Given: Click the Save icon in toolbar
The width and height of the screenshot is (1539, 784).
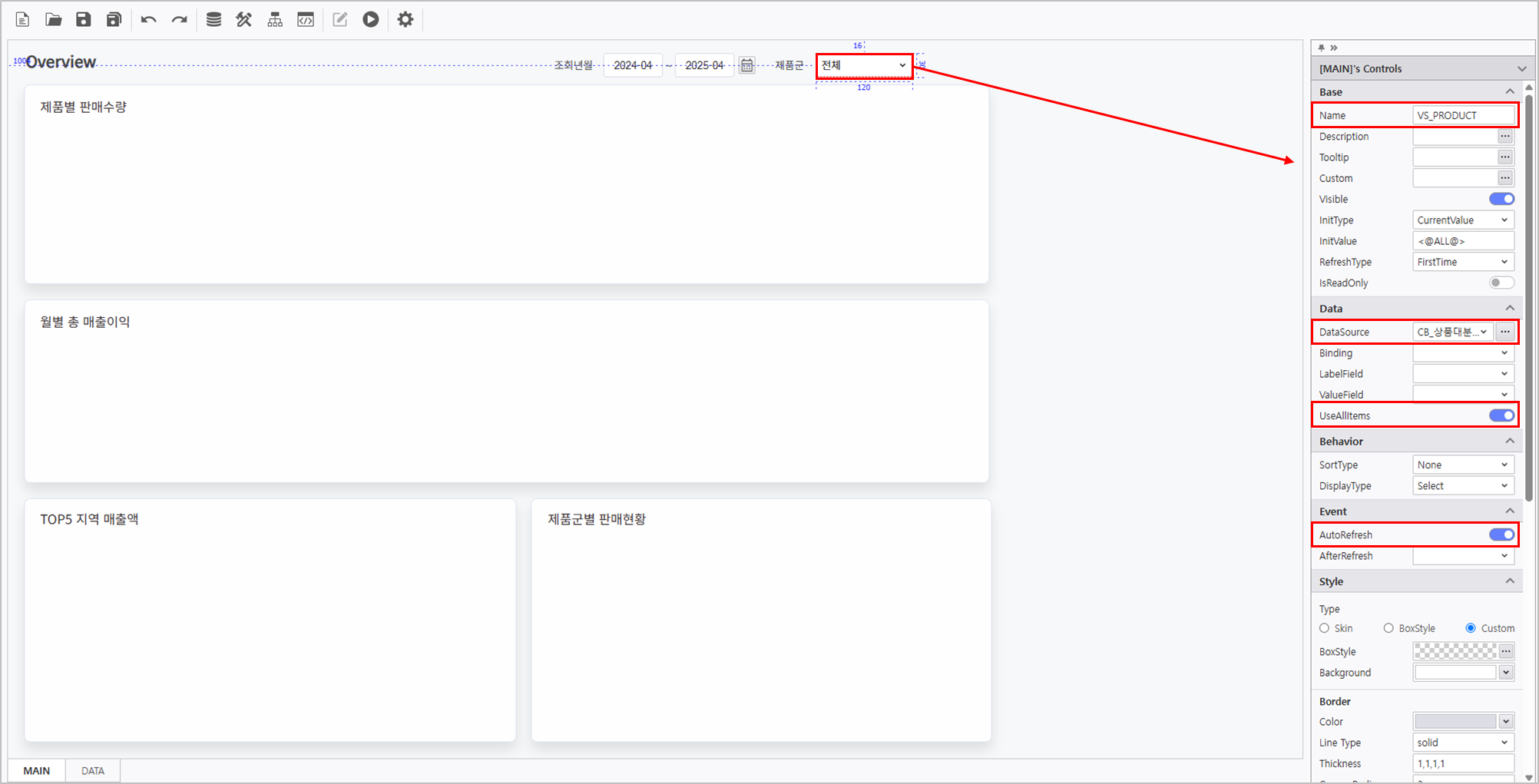Looking at the screenshot, I should pos(84,20).
